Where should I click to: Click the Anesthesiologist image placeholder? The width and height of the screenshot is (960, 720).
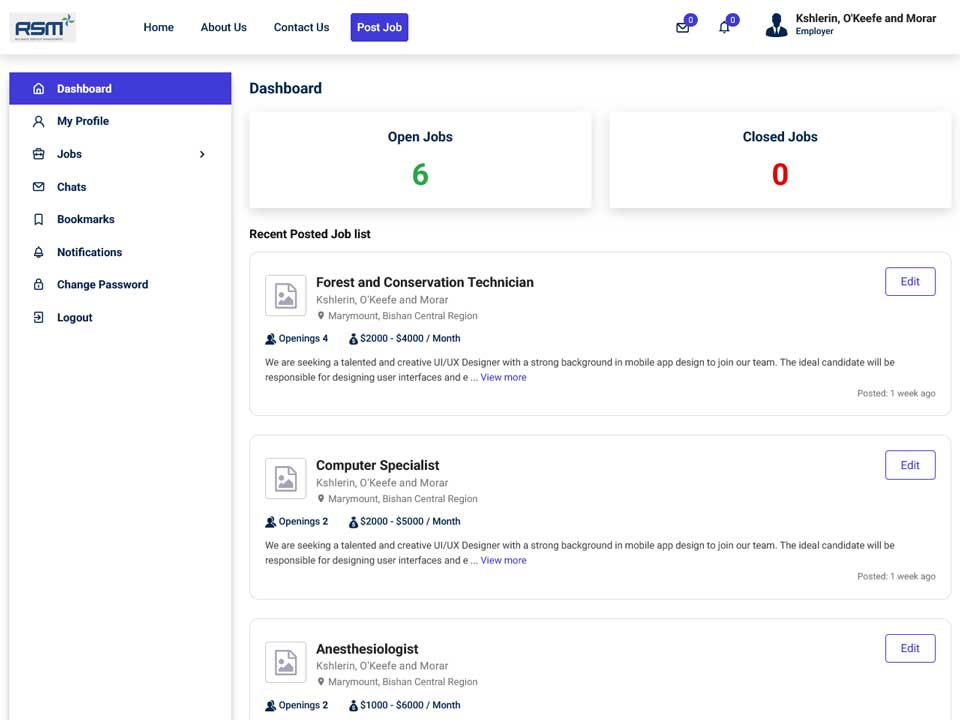pos(285,662)
